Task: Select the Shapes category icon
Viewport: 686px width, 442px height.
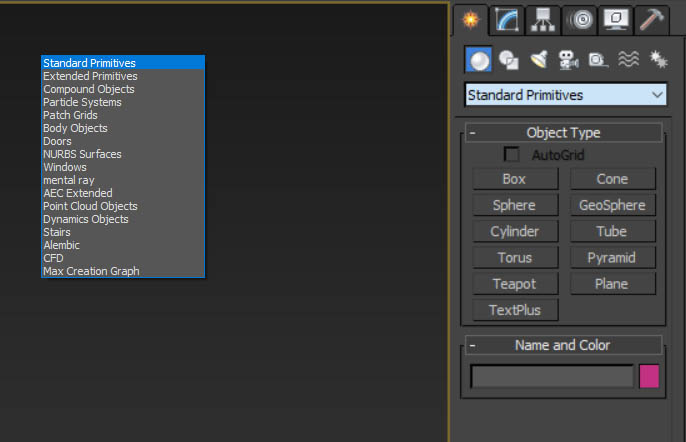Action: 509,60
